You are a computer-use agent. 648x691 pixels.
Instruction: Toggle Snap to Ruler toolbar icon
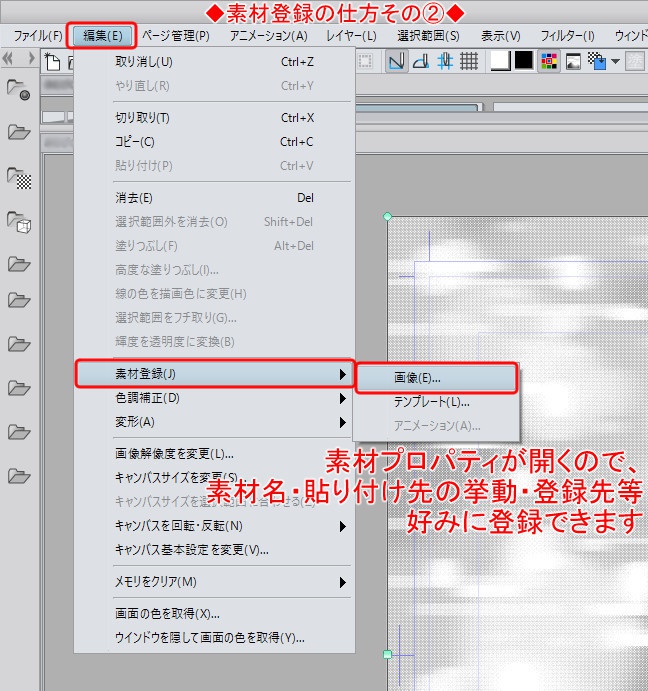(x=396, y=61)
